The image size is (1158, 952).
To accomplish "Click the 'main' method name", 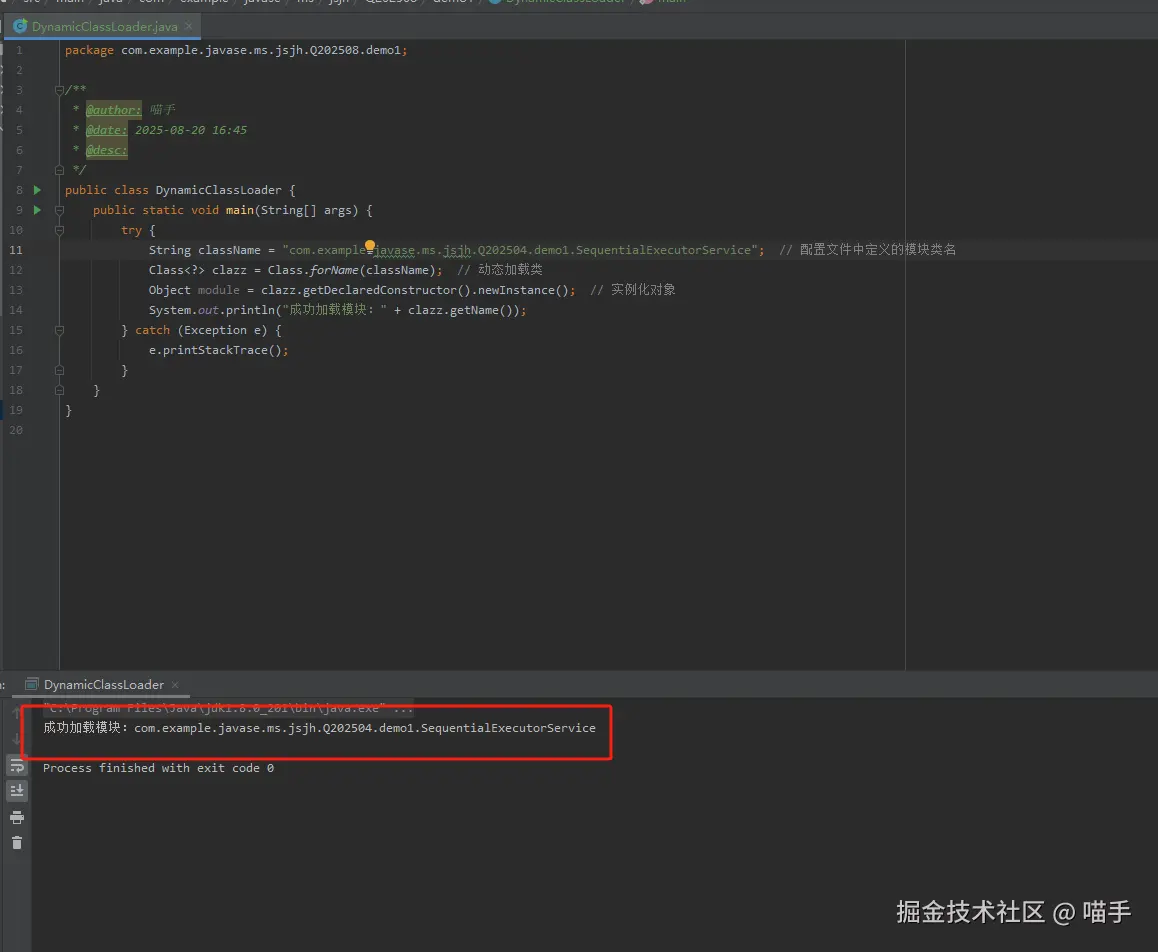I will tap(239, 210).
